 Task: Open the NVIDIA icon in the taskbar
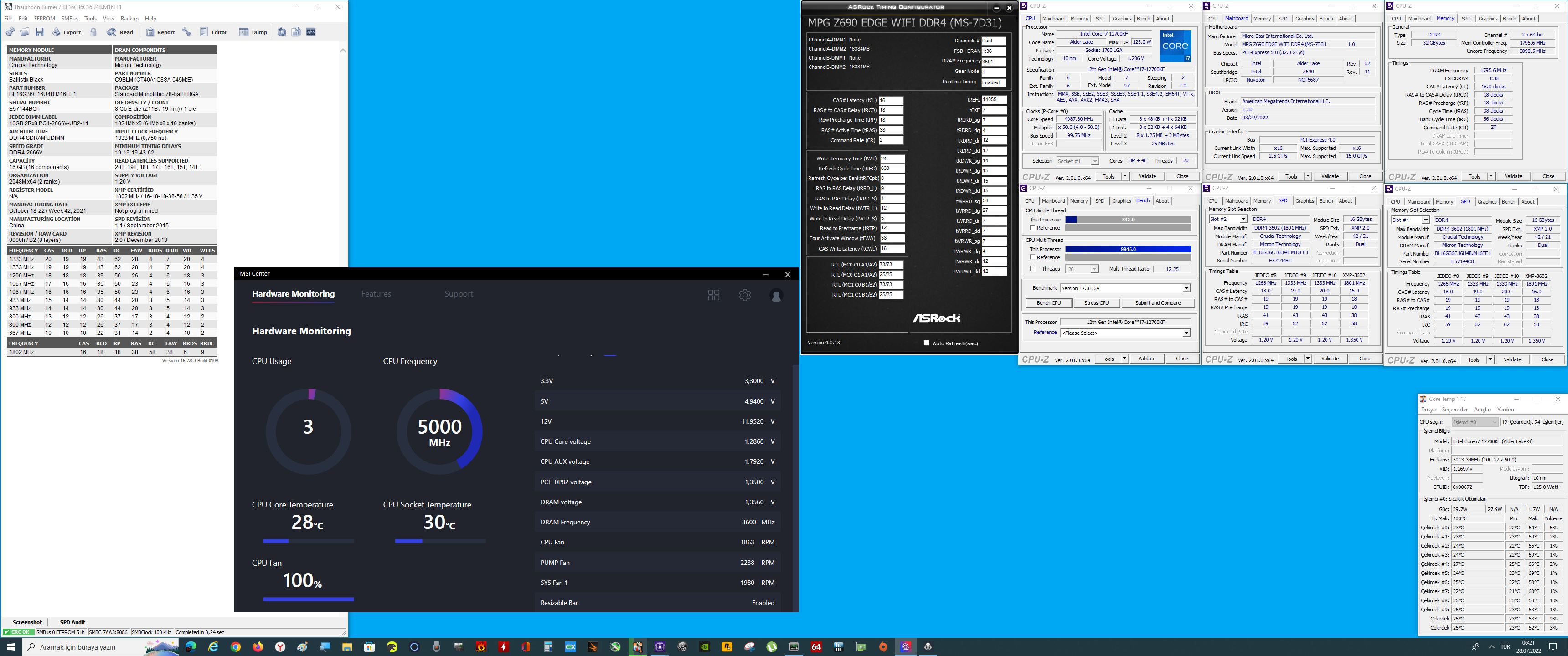704,647
